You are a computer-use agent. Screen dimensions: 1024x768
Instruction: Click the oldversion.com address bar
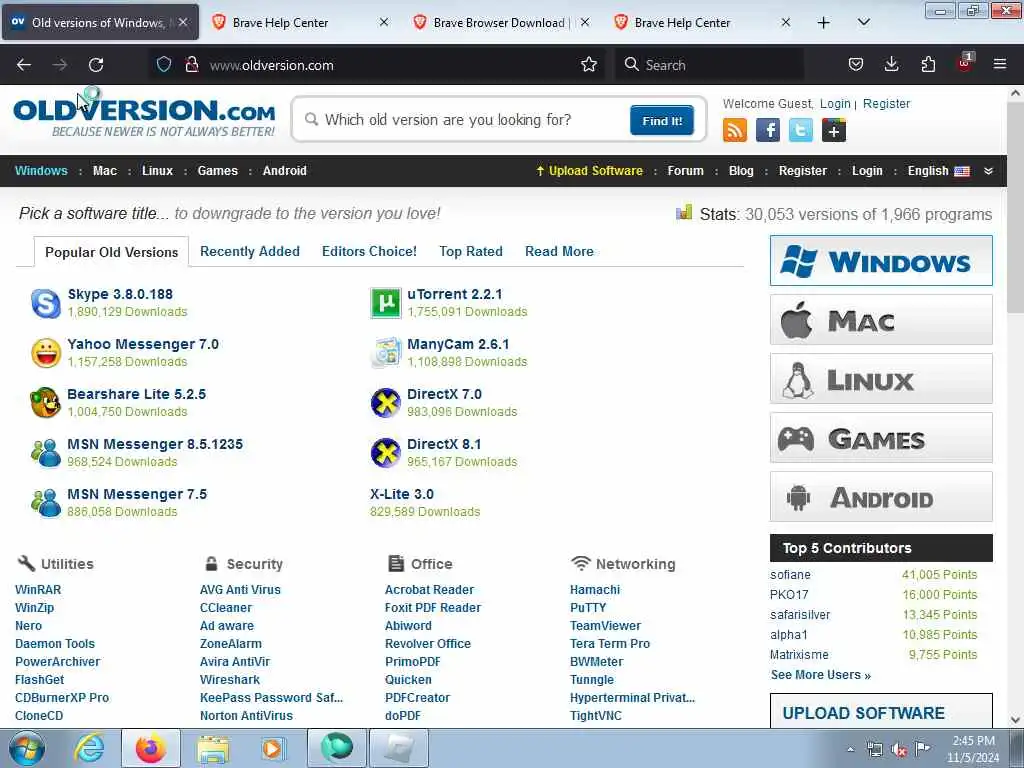376,65
